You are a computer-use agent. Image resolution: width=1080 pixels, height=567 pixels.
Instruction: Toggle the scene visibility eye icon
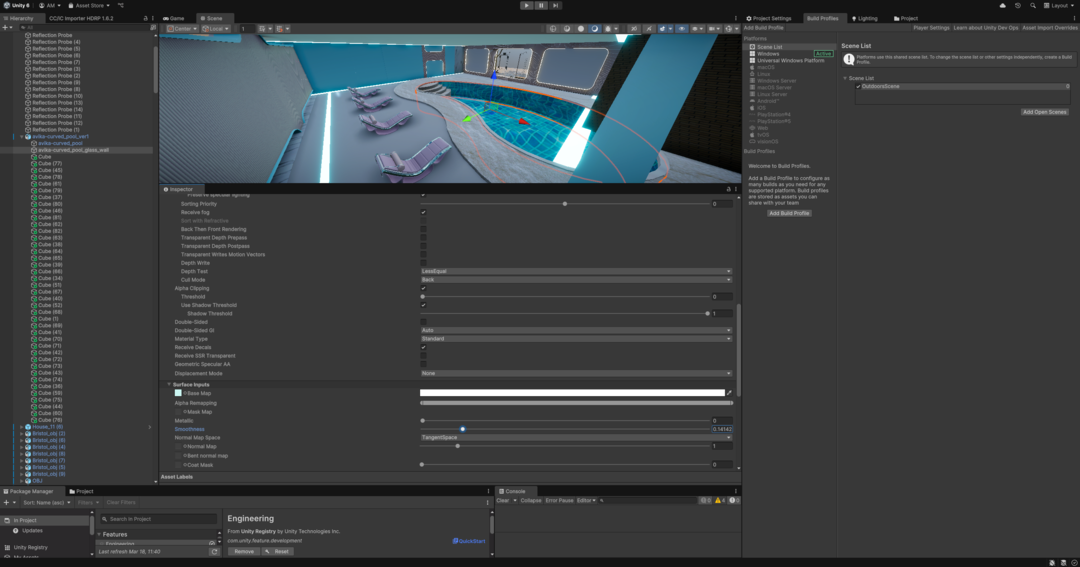681,29
